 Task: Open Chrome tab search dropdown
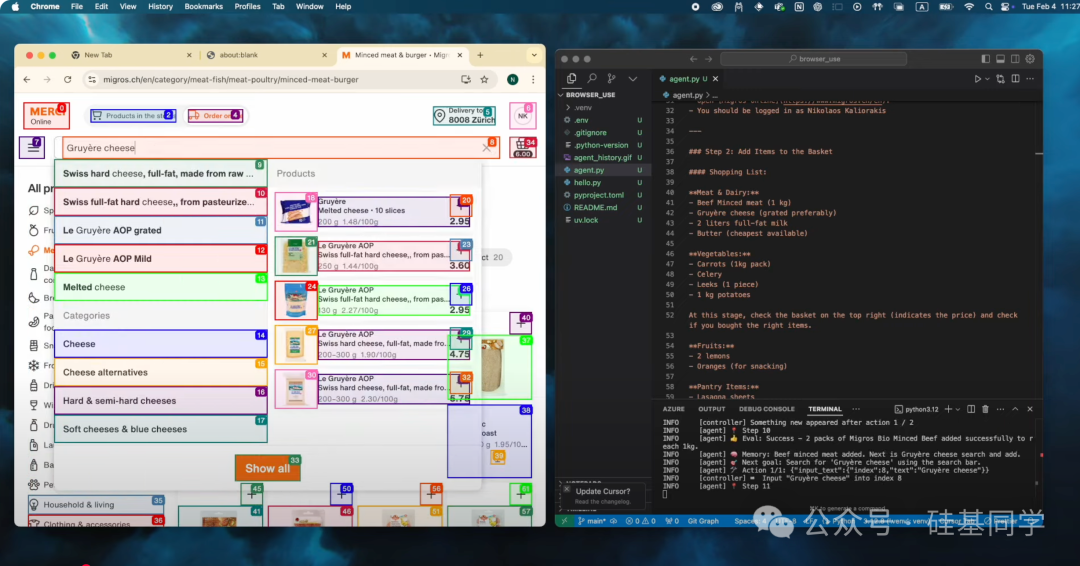534,55
